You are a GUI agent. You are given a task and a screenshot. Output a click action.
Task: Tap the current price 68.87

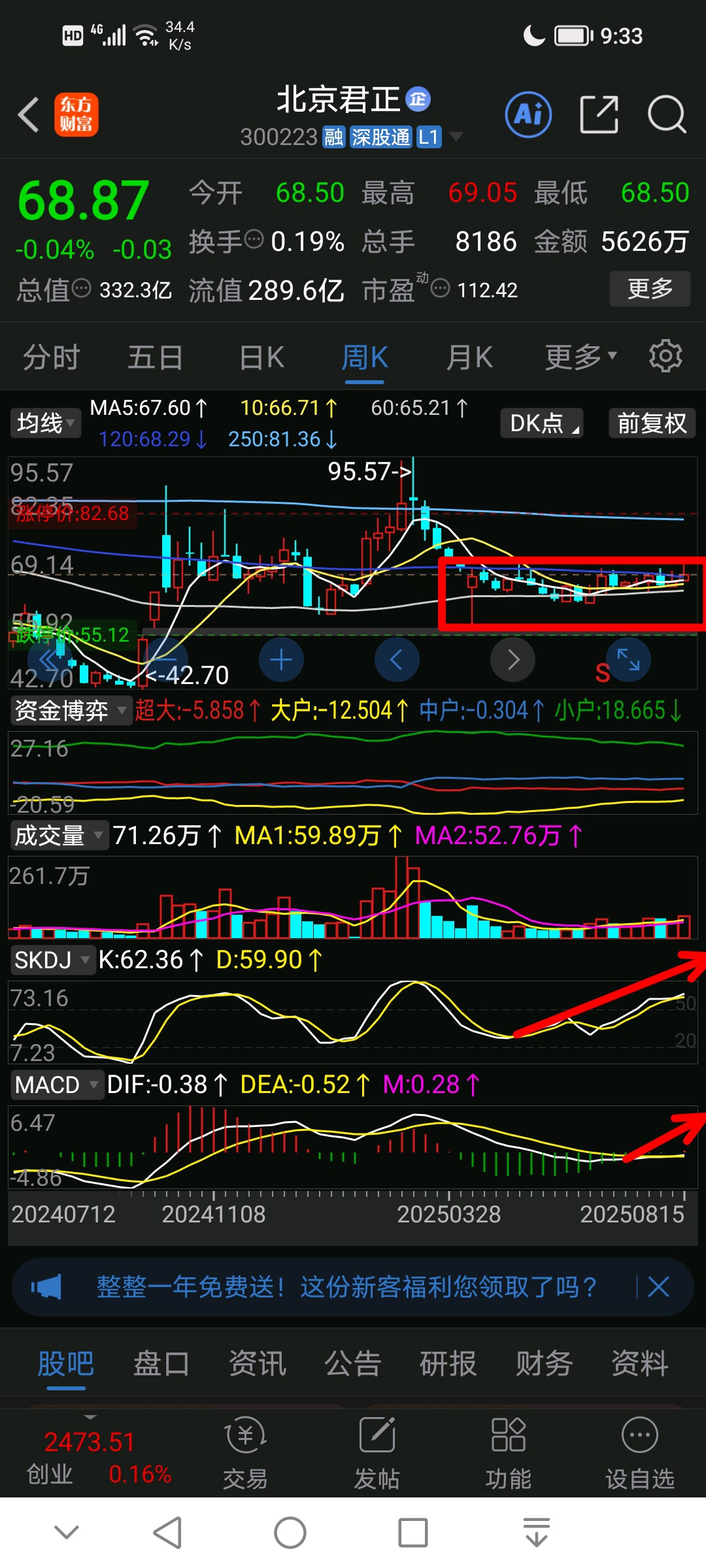(84, 201)
